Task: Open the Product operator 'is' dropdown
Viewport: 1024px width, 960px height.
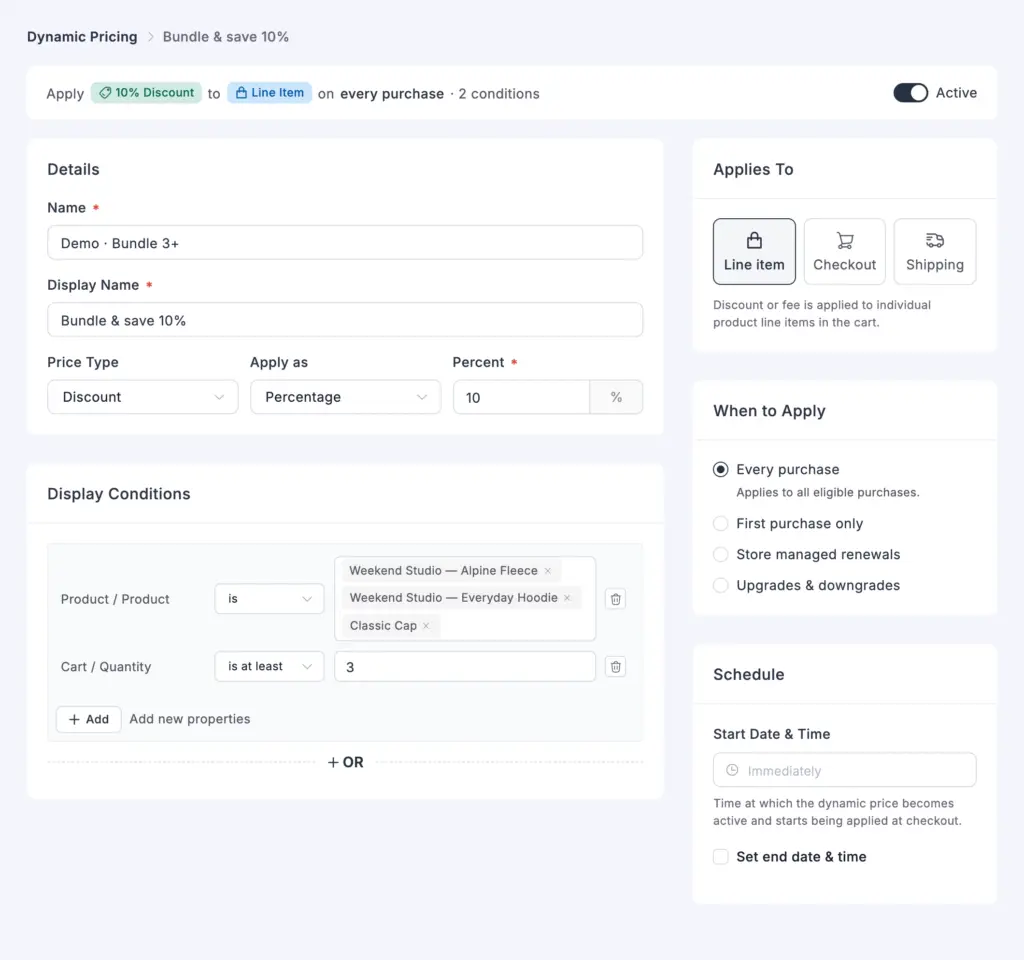Action: [x=269, y=599]
